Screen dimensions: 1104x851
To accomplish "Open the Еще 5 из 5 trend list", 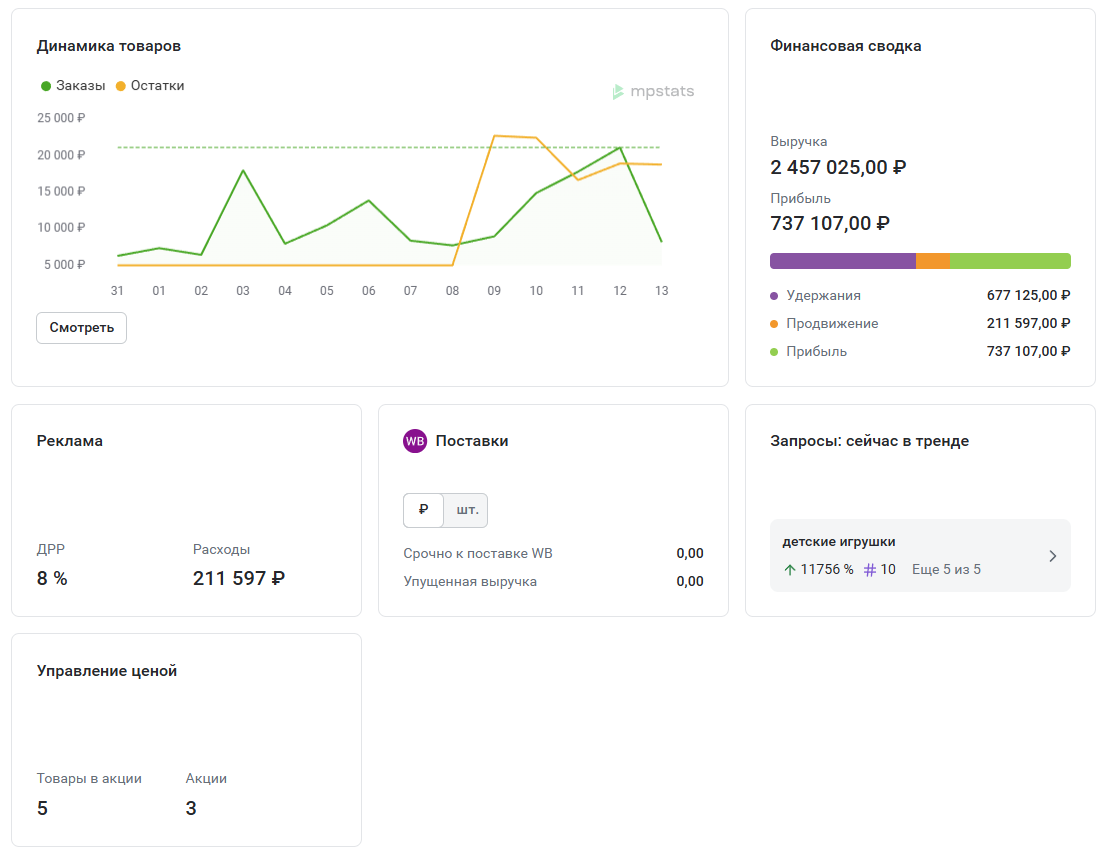I will coord(946,570).
